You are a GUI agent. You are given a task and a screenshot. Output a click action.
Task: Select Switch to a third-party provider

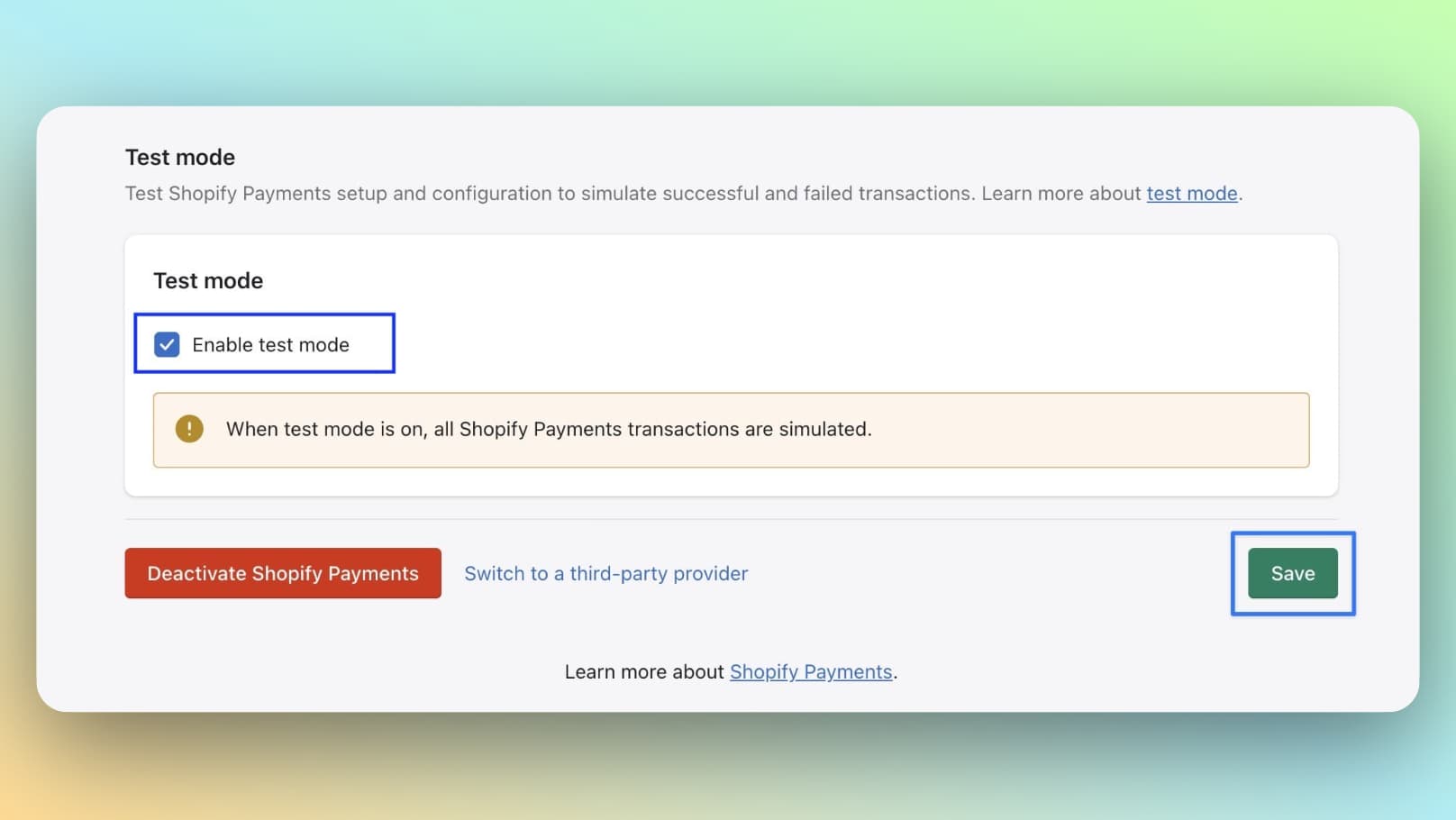tap(605, 573)
